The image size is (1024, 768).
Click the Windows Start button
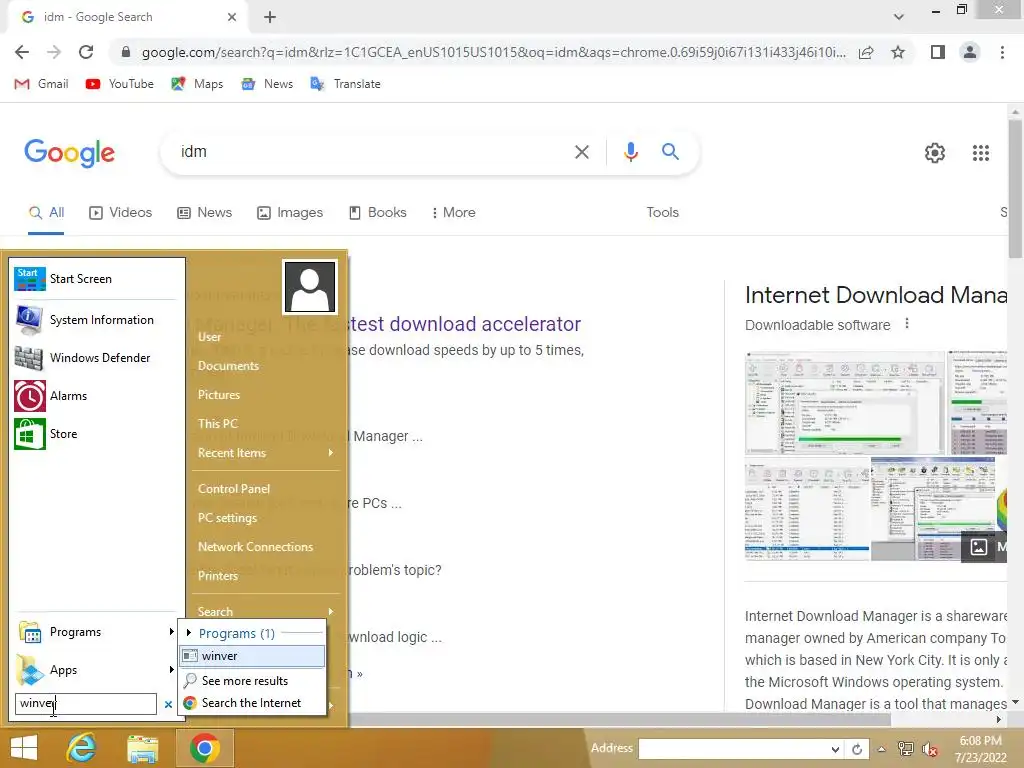click(24, 748)
